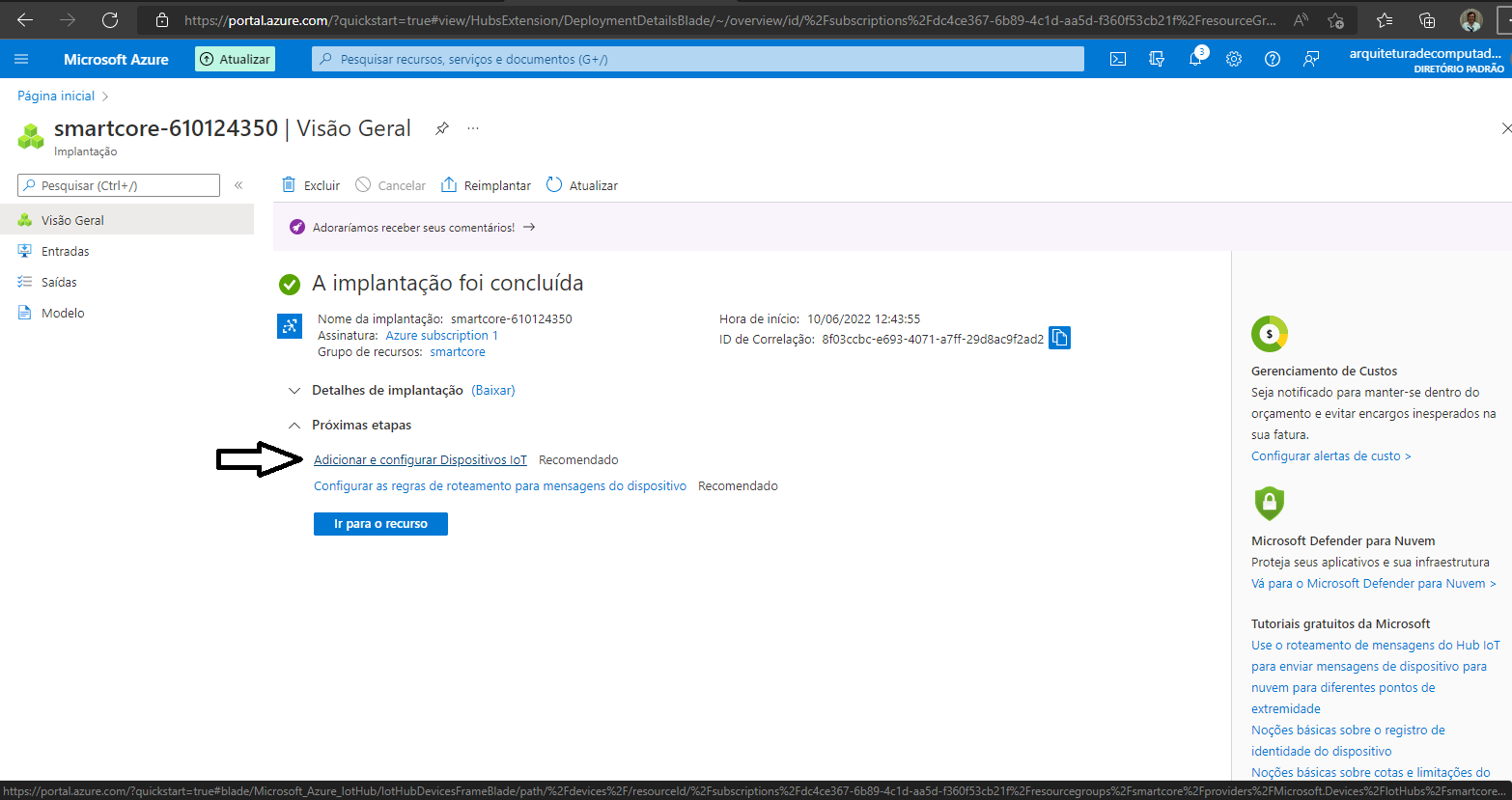Click the Página inicial breadcrumb
1512x800 pixels.
click(x=56, y=96)
